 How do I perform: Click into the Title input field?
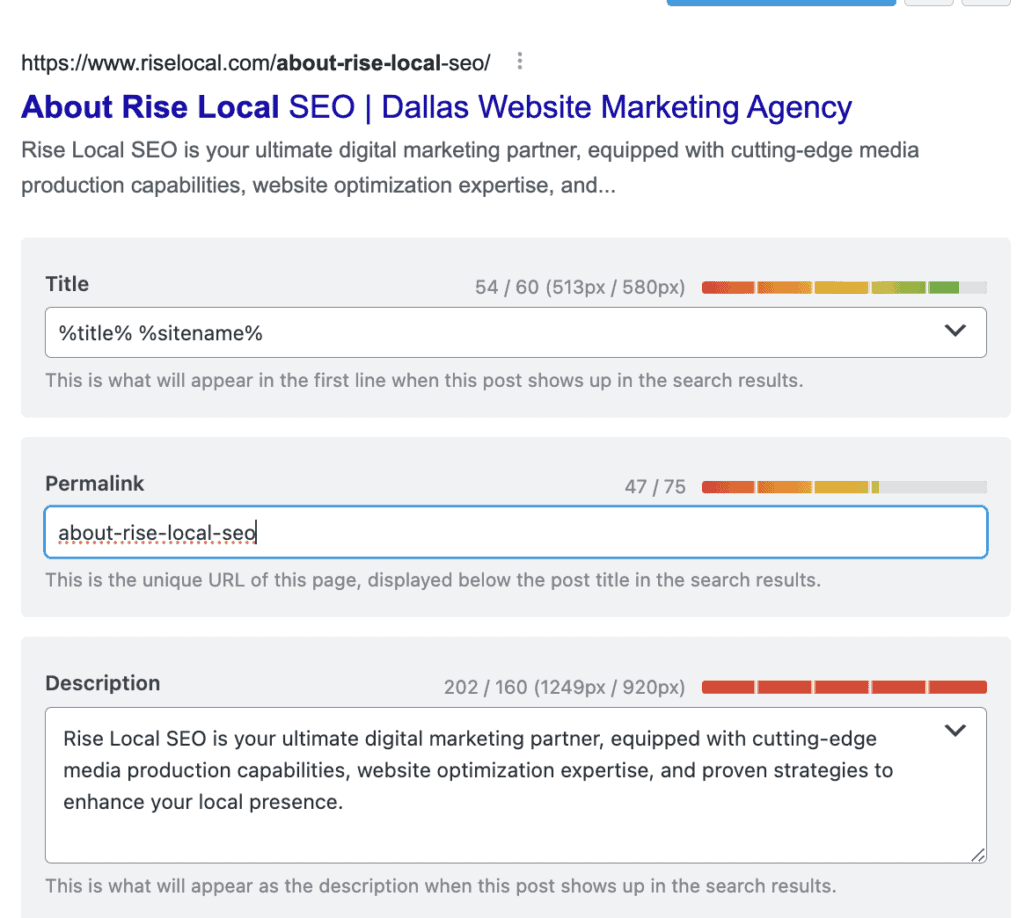(x=480, y=332)
